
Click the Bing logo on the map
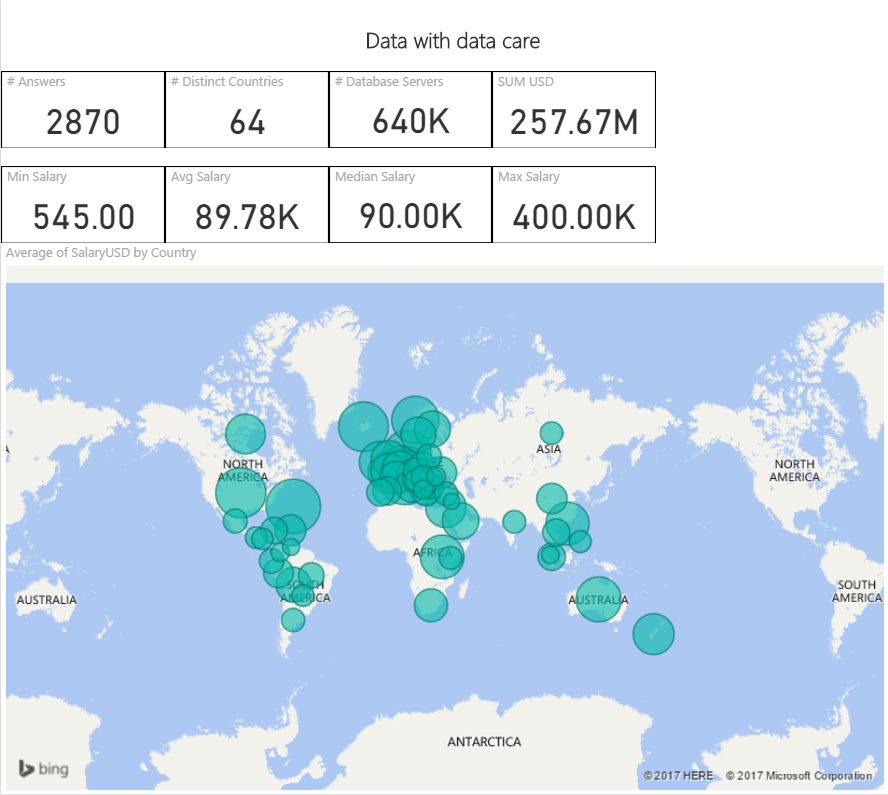(x=43, y=768)
